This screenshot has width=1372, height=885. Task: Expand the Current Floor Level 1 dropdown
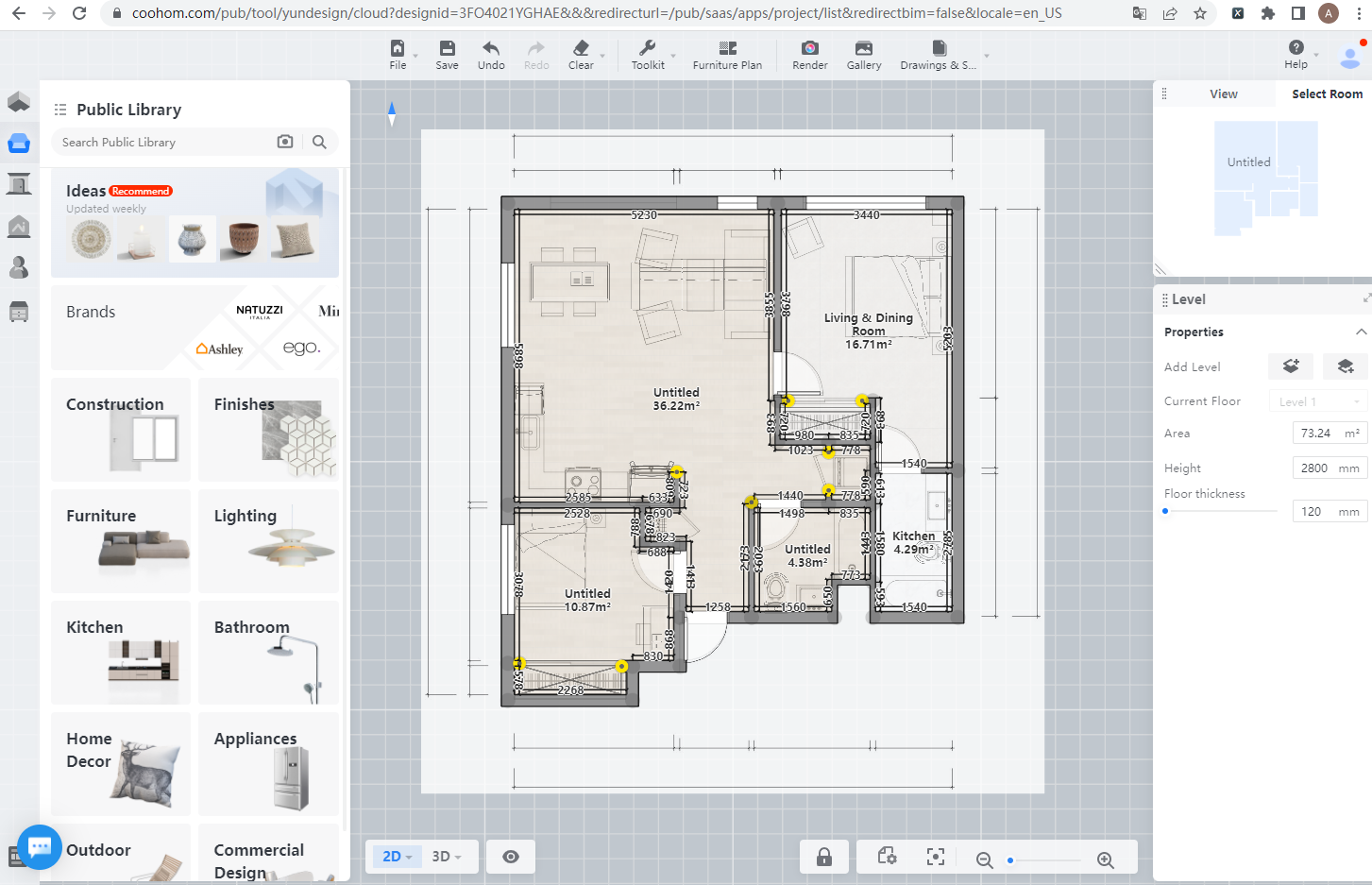pyautogui.click(x=1318, y=401)
